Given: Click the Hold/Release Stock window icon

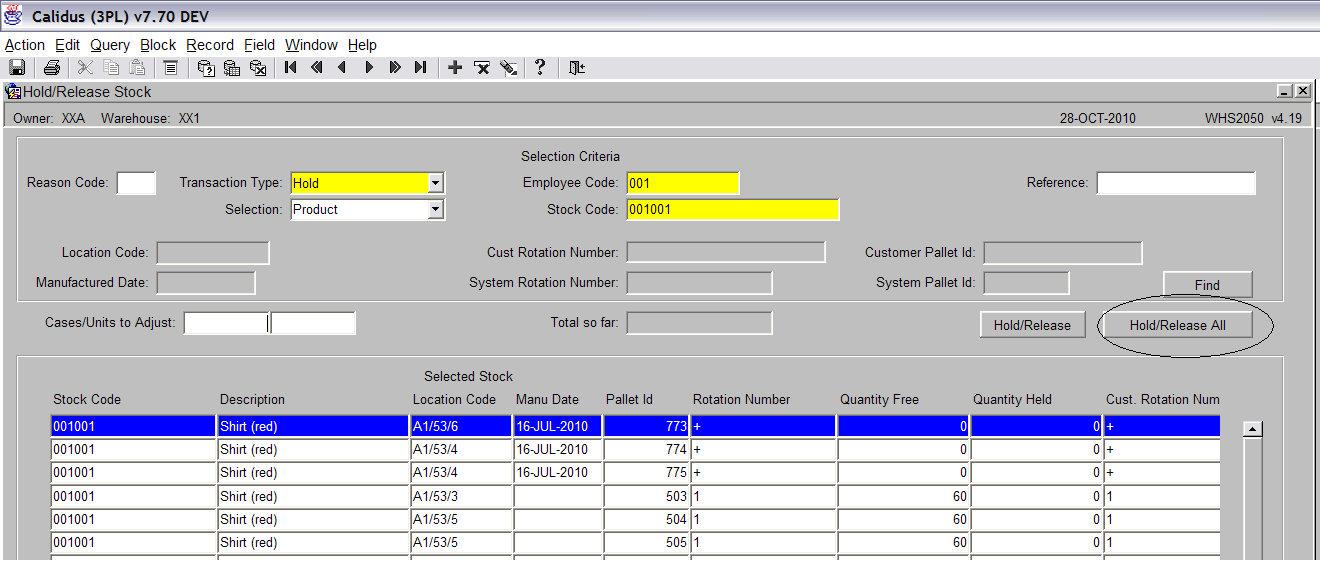Looking at the screenshot, I should tap(13, 92).
